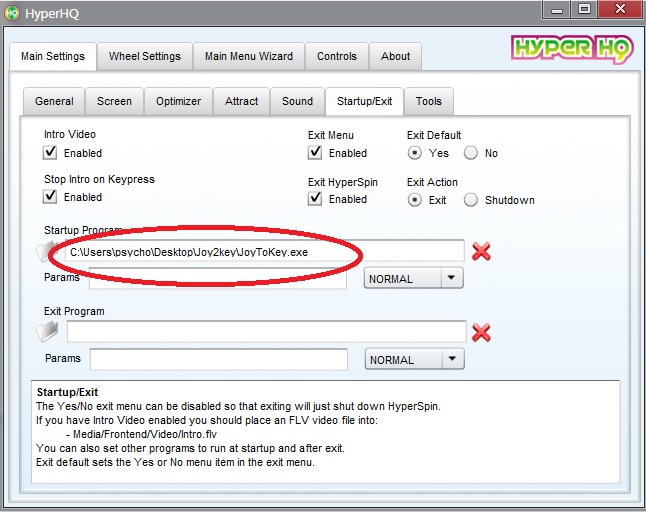Clear Startup Program path with red X

tap(481, 251)
